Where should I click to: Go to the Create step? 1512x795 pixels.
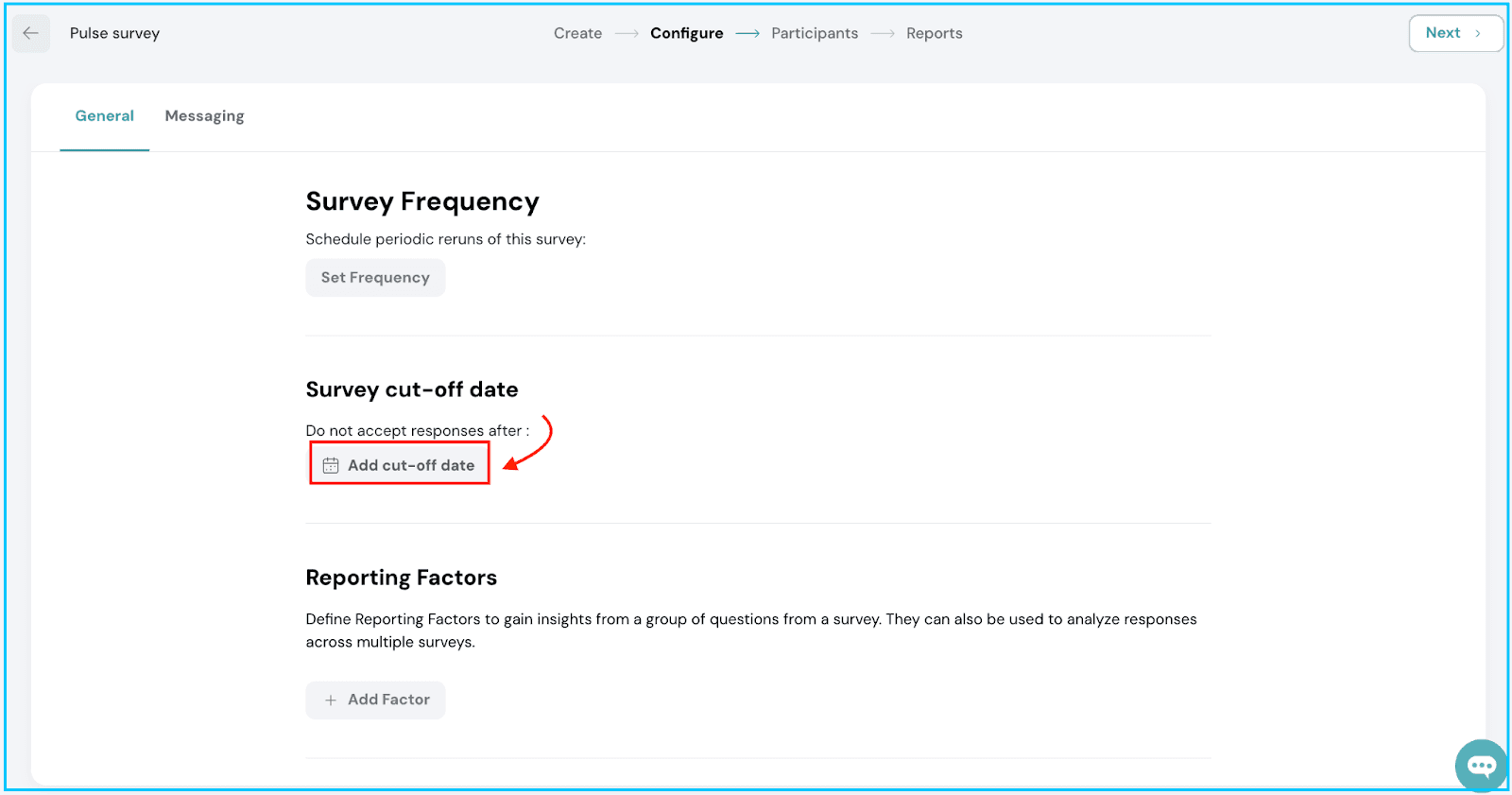tap(577, 33)
